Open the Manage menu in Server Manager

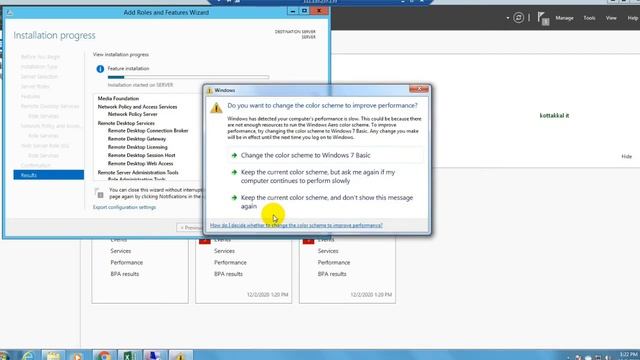click(x=564, y=18)
